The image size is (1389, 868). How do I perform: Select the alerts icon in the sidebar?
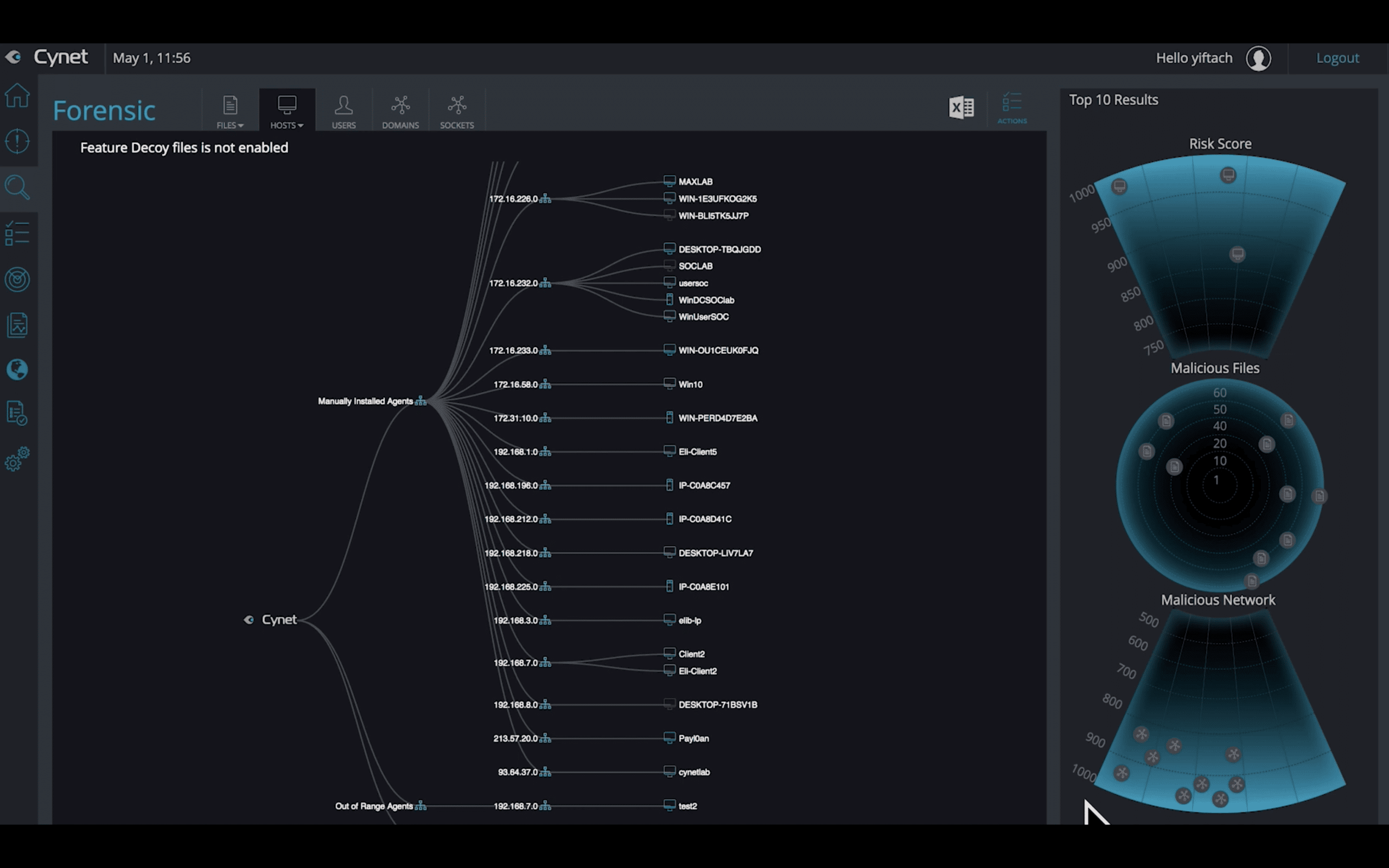(x=17, y=142)
